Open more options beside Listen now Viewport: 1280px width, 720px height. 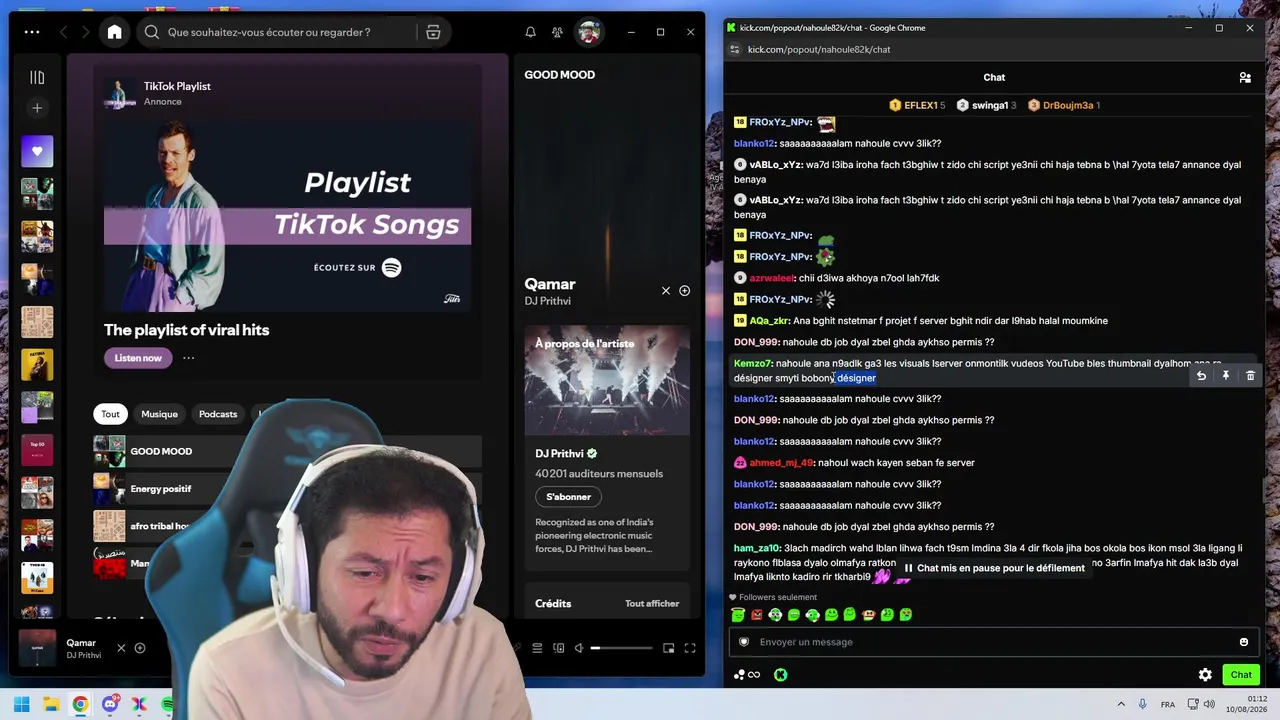188,358
